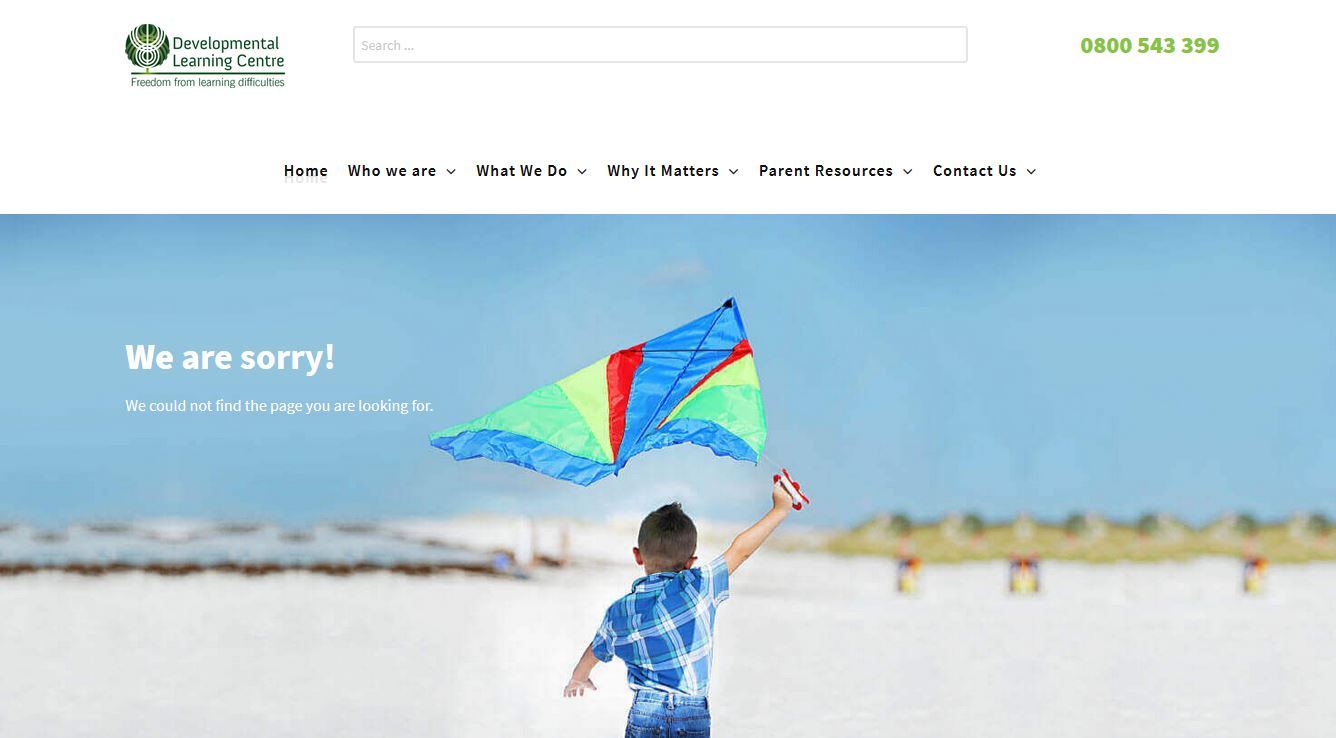Open the Parent Resources menu
The width and height of the screenshot is (1336, 738).
click(x=826, y=171)
